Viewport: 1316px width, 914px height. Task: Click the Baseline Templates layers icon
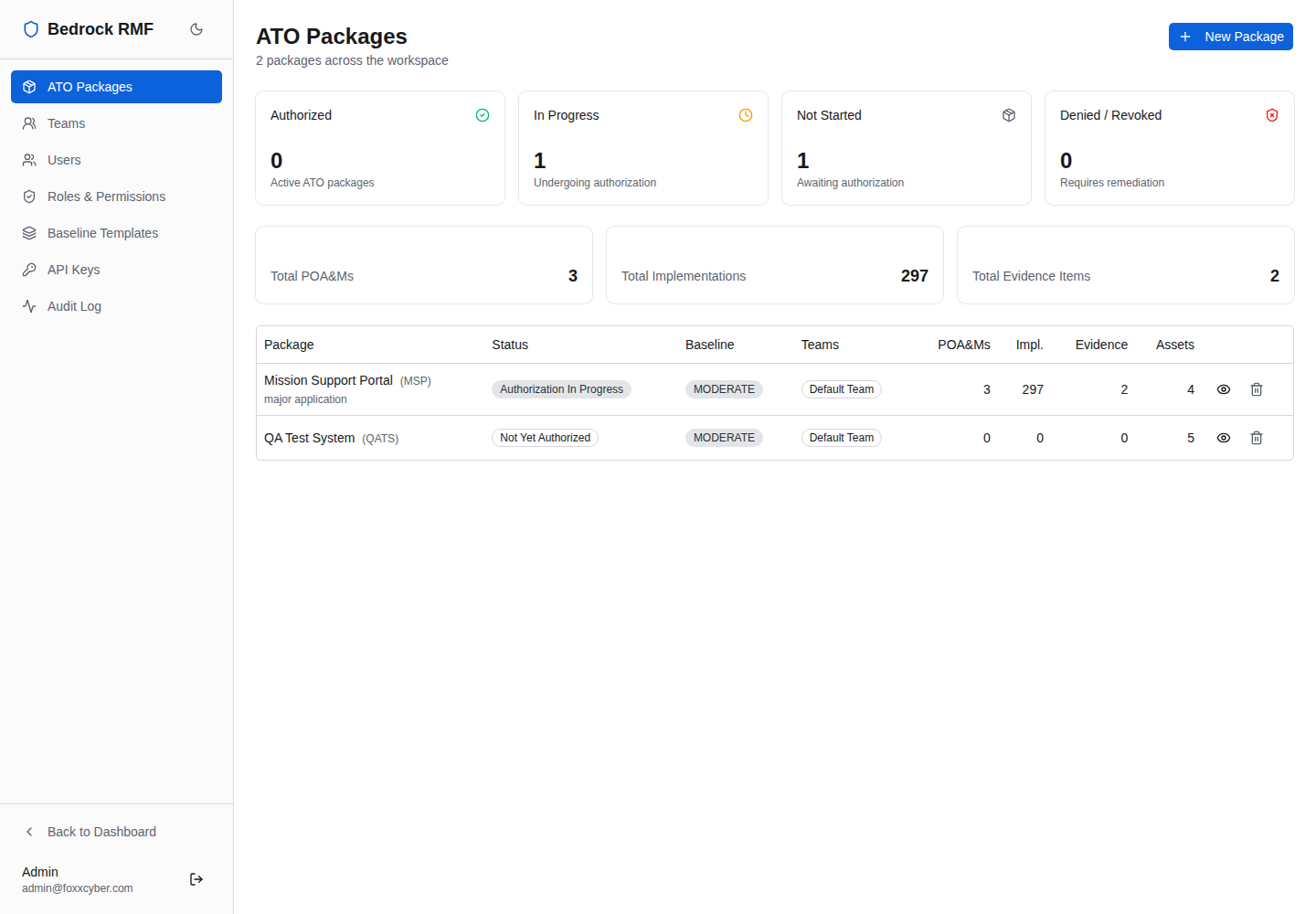click(29, 233)
